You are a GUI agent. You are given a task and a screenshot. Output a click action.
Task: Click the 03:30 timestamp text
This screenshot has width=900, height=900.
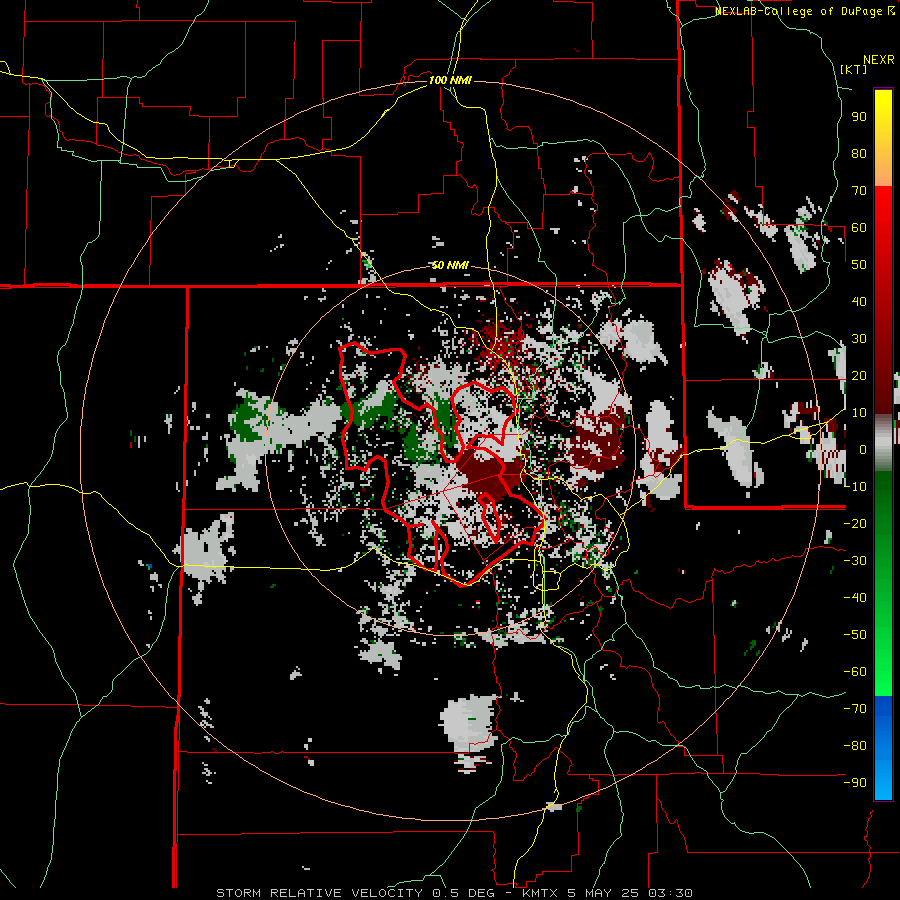[x=670, y=893]
